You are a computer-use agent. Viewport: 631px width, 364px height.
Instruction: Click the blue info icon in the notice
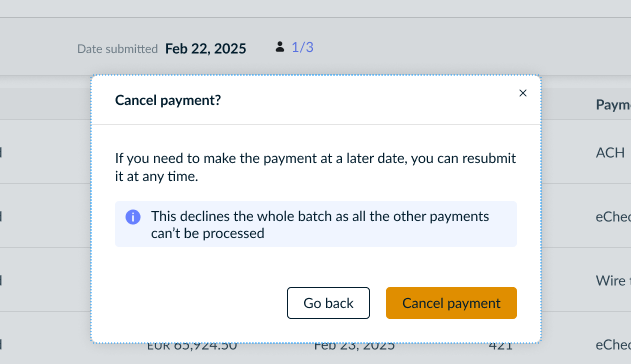click(x=133, y=217)
